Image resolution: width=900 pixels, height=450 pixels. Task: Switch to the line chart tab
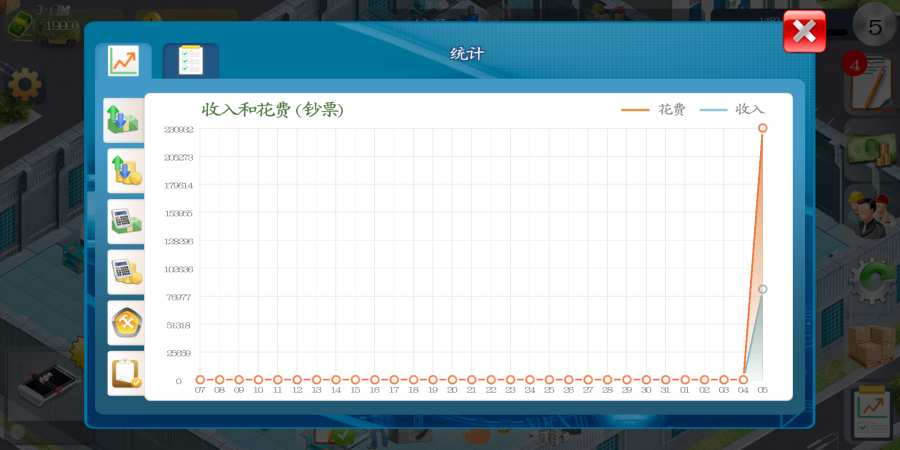pyautogui.click(x=123, y=61)
